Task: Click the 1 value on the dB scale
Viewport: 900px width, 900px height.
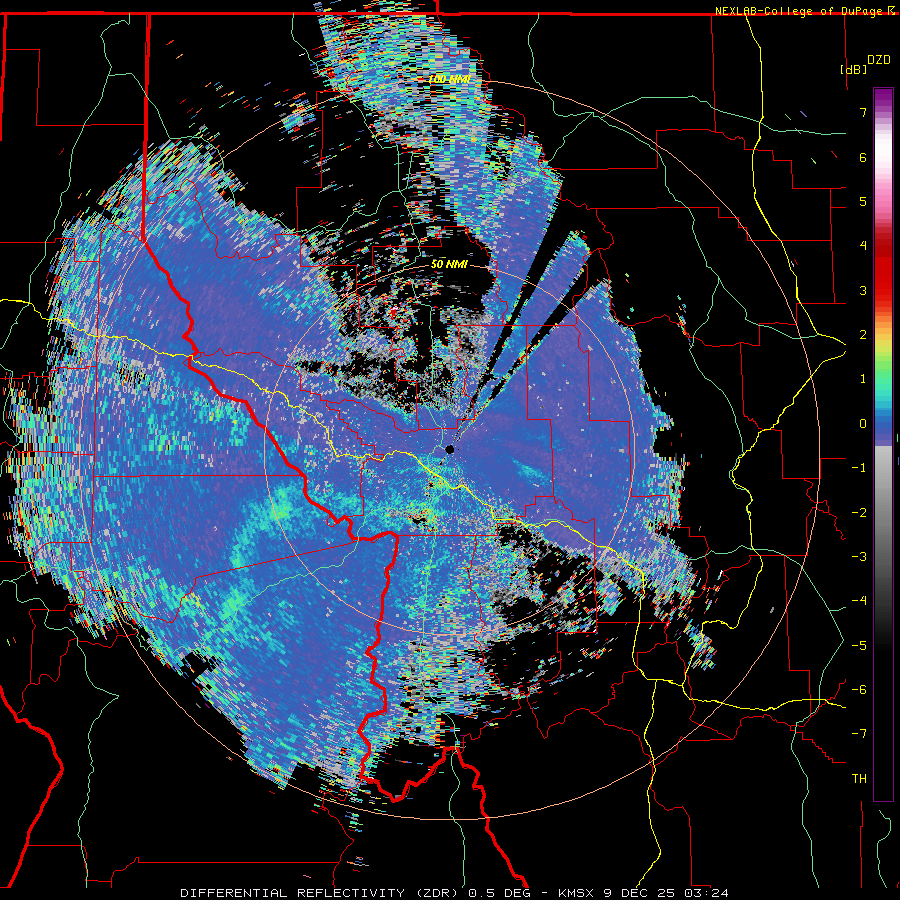Action: pos(863,379)
